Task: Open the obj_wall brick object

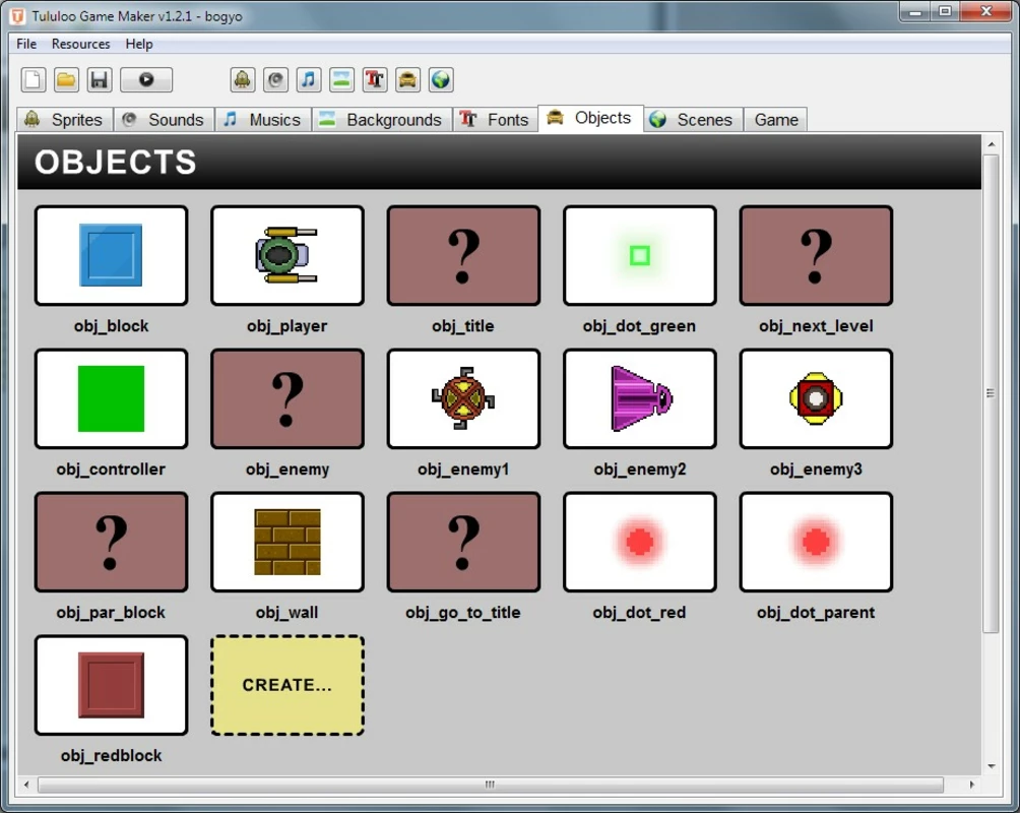Action: point(287,542)
